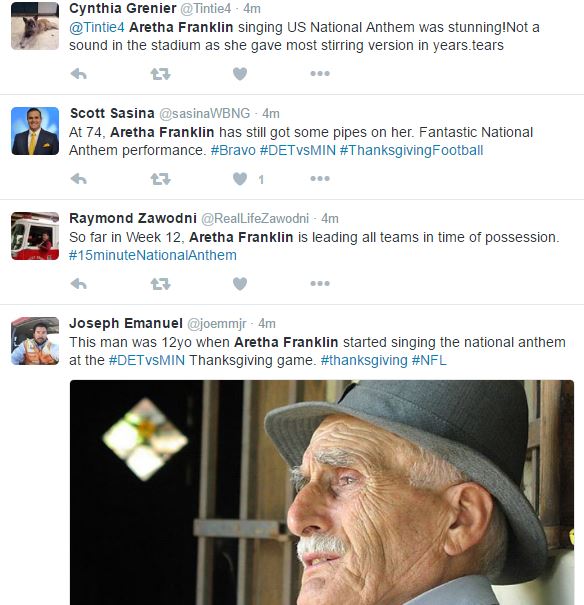
Task: Open Raymond Zawodni's fire truck avatar
Action: (35, 236)
